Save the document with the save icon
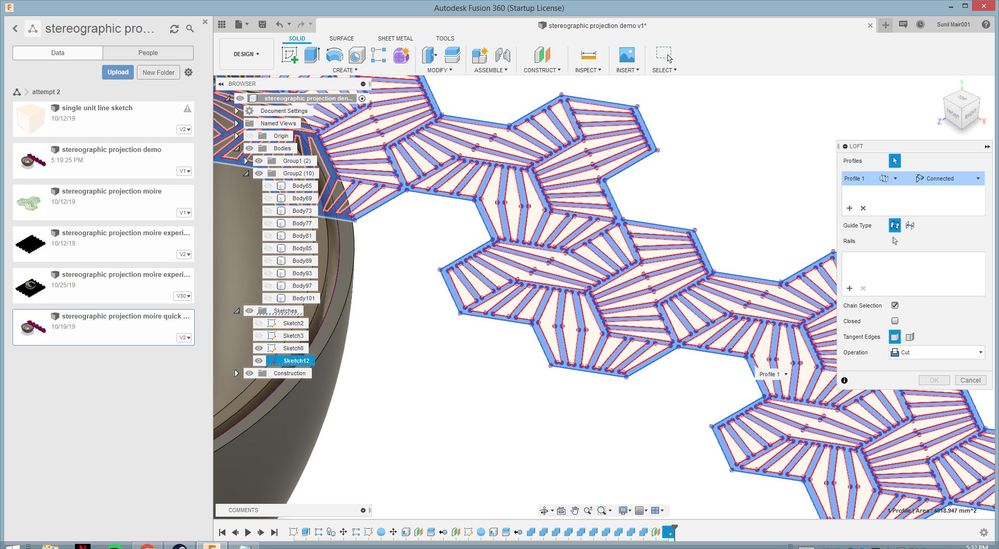The width and height of the screenshot is (999, 549). (262, 24)
